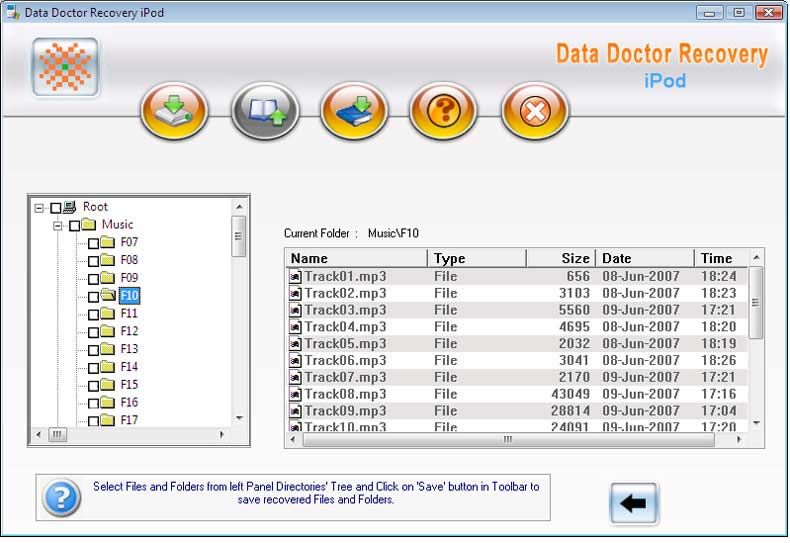Click file list horizontal scrollbar left arrow
This screenshot has width=790, height=543.
pos(293,440)
